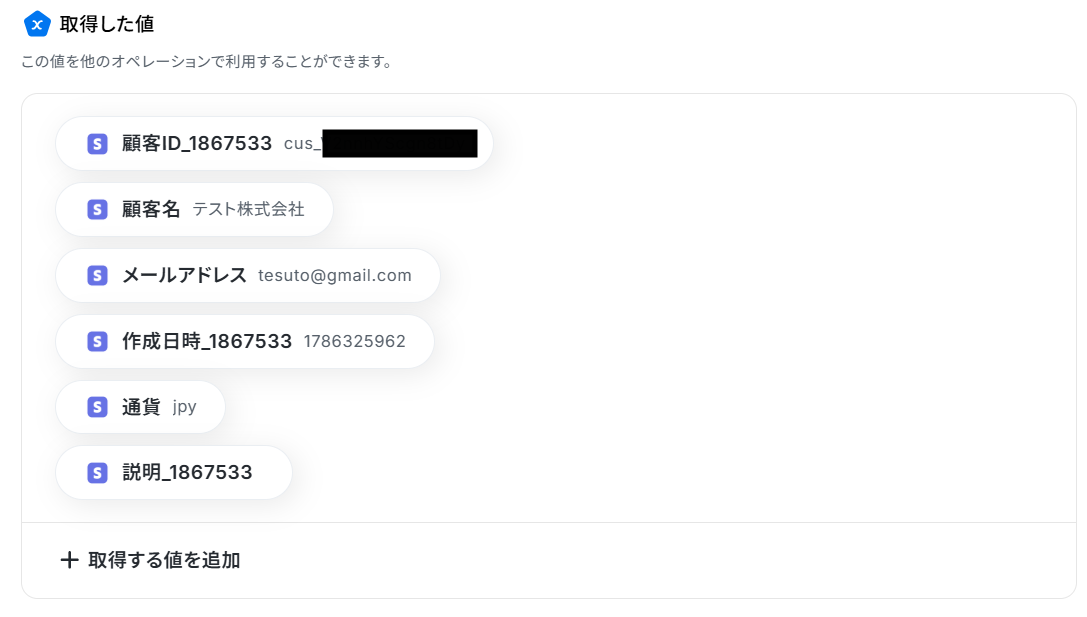Select the 説明_1867533 value chip
Image resolution: width=1087 pixels, height=617 pixels.
[174, 473]
